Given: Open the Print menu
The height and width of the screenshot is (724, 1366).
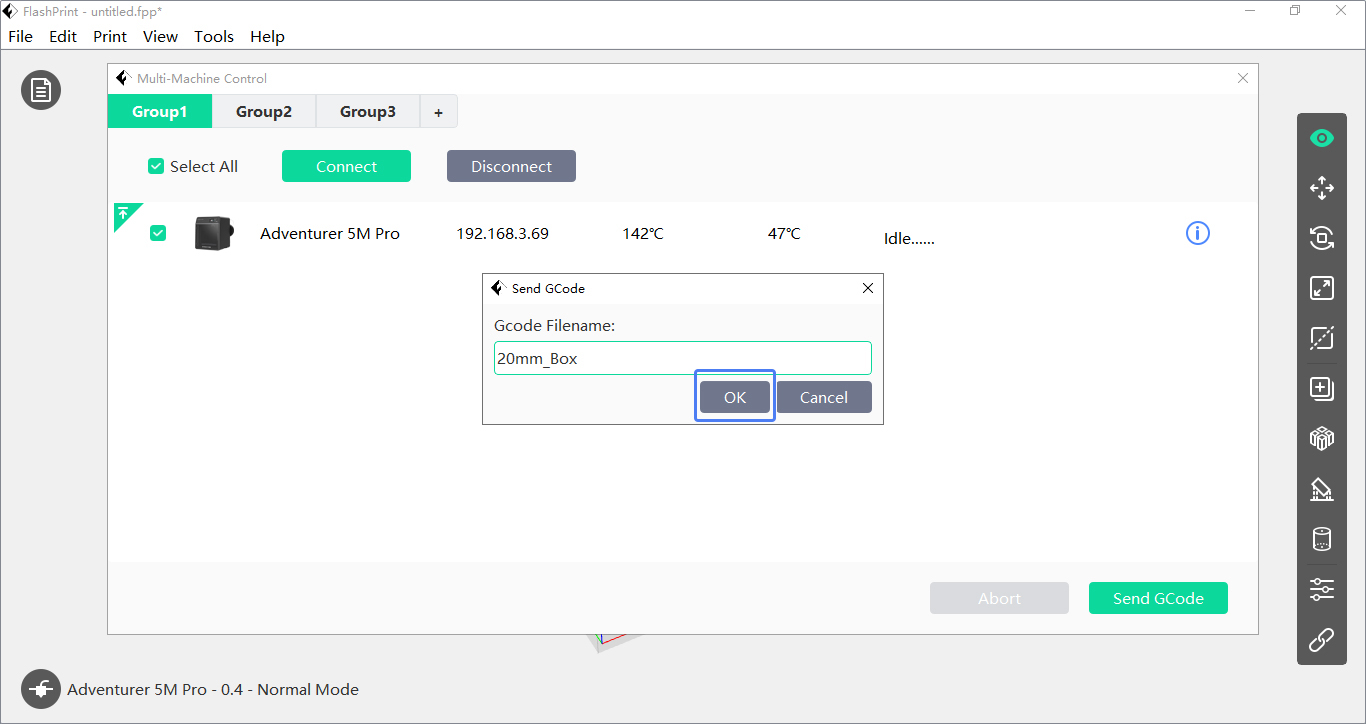Looking at the screenshot, I should point(110,36).
